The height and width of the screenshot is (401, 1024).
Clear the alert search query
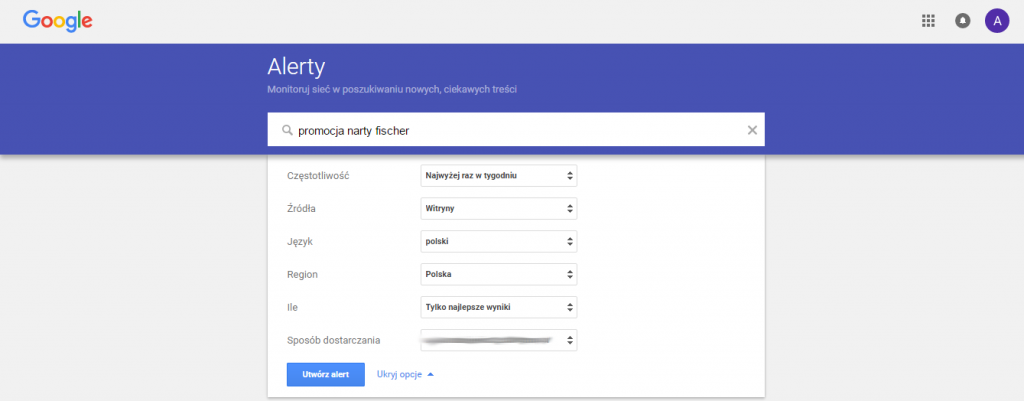click(752, 130)
